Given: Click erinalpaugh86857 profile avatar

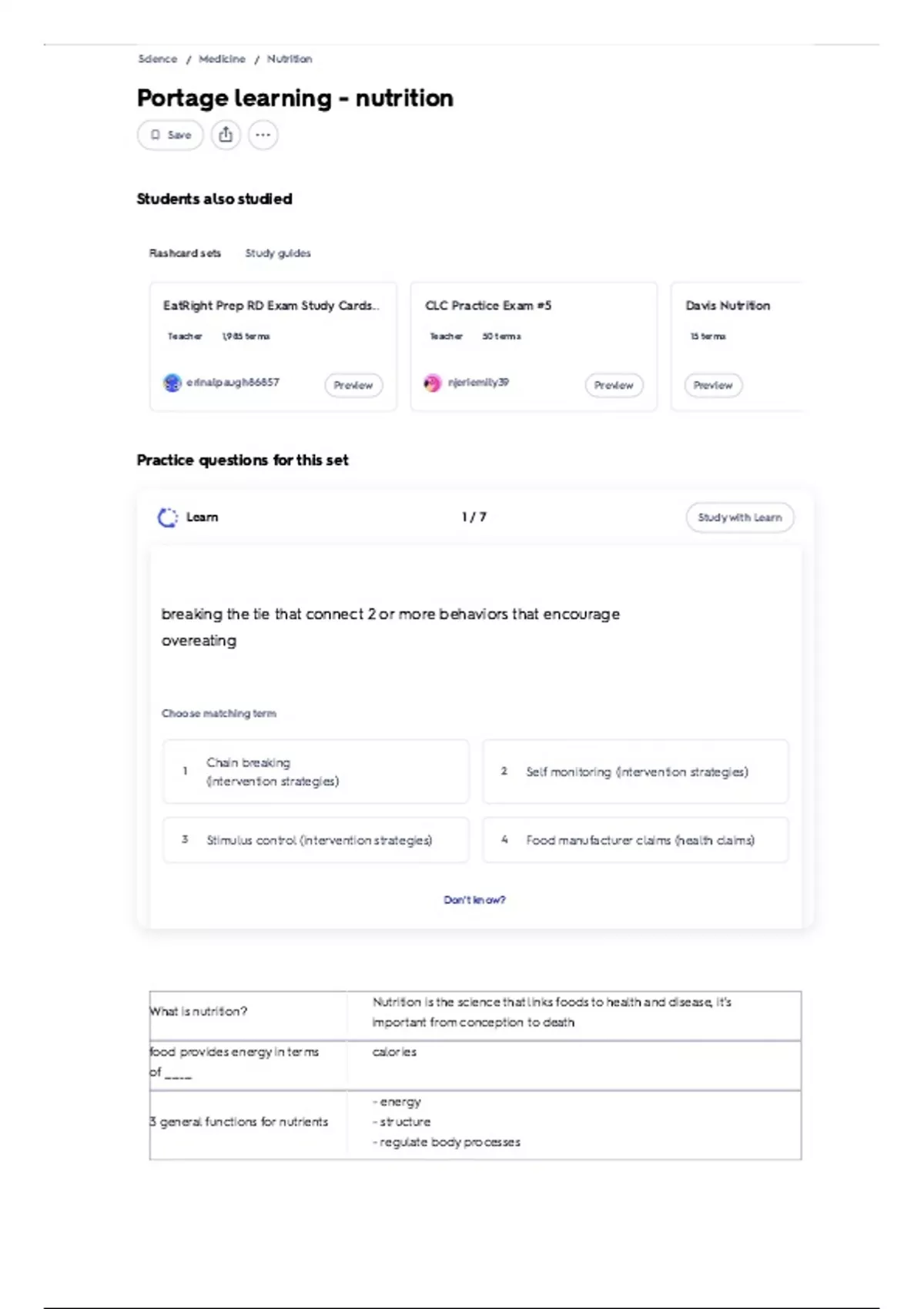Looking at the screenshot, I should coord(172,383).
